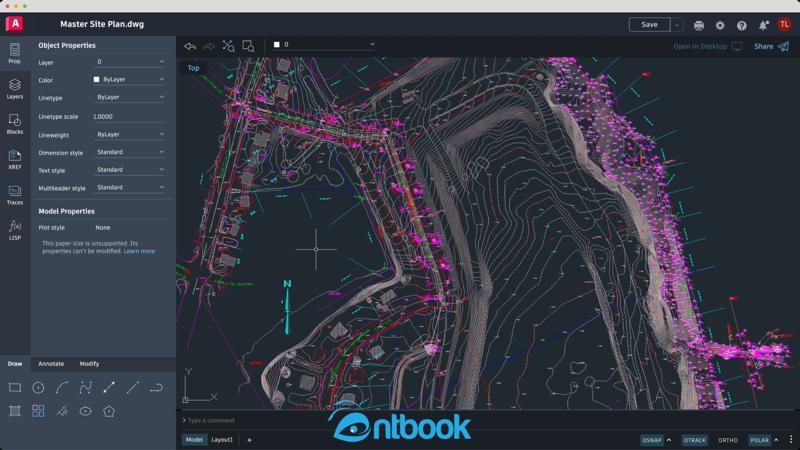Screen dimensions: 800x450
Task: Open the Lineweight ByLayer dropdown
Action: point(130,134)
